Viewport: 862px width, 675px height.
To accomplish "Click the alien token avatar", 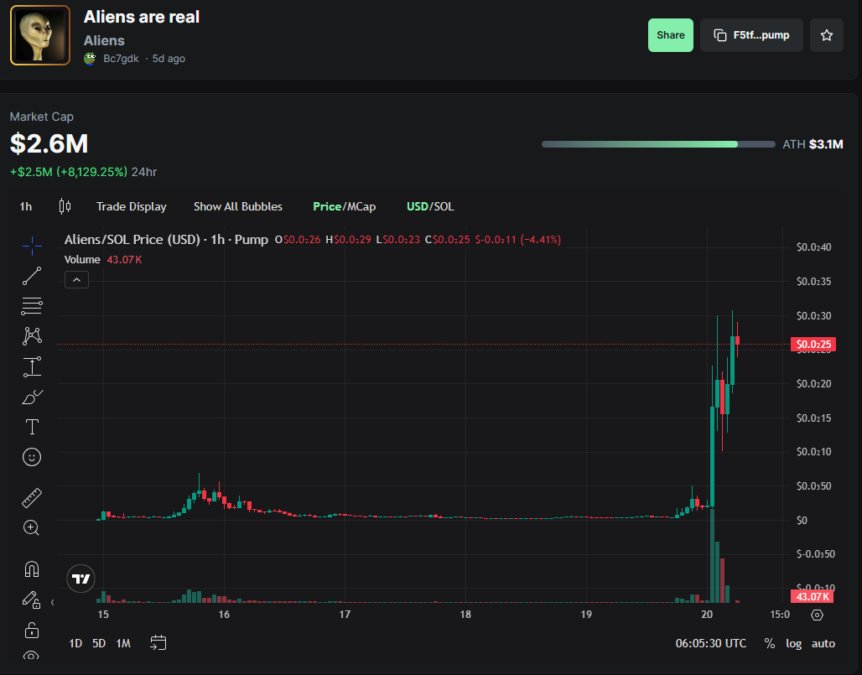I will (x=40, y=35).
